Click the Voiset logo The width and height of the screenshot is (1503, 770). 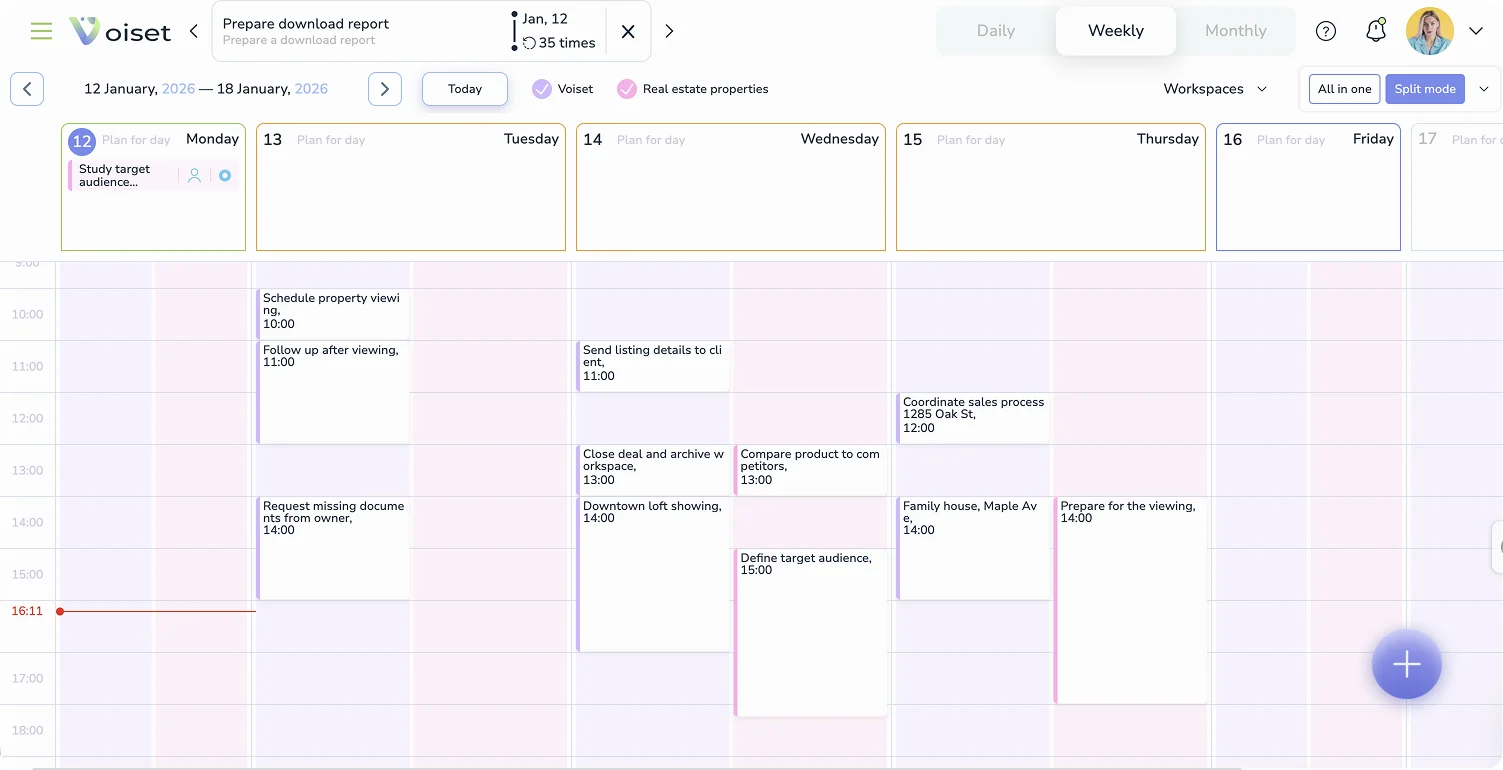point(120,31)
